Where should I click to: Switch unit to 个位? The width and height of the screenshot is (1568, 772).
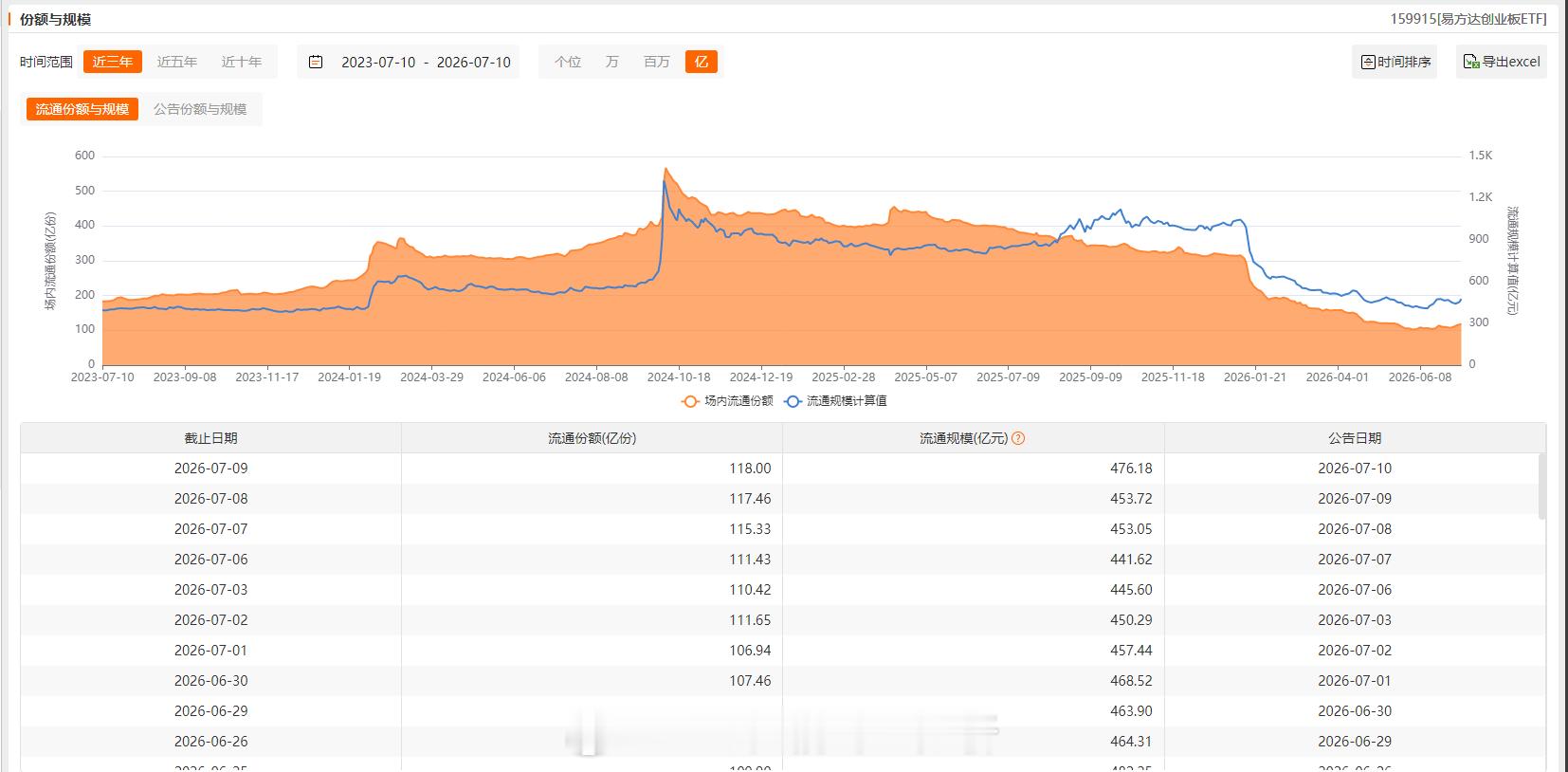tap(568, 62)
